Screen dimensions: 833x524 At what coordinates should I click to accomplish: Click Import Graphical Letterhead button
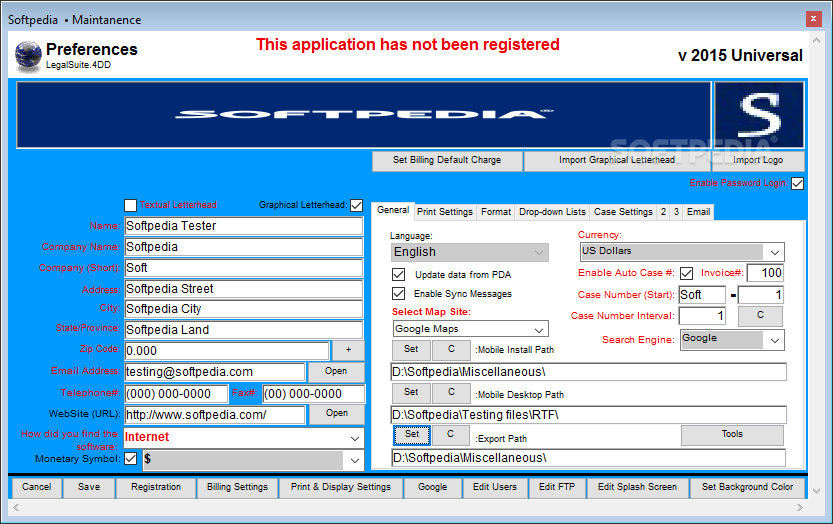tap(617, 161)
